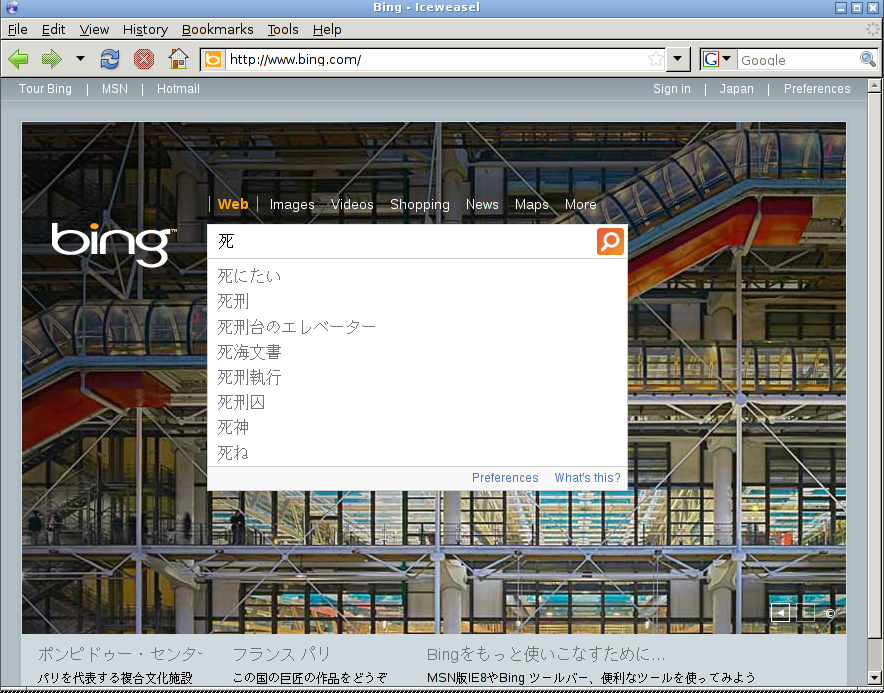Screen dimensions: 884x693
Task: Select suggestion 死海文書
Action: coord(417,352)
